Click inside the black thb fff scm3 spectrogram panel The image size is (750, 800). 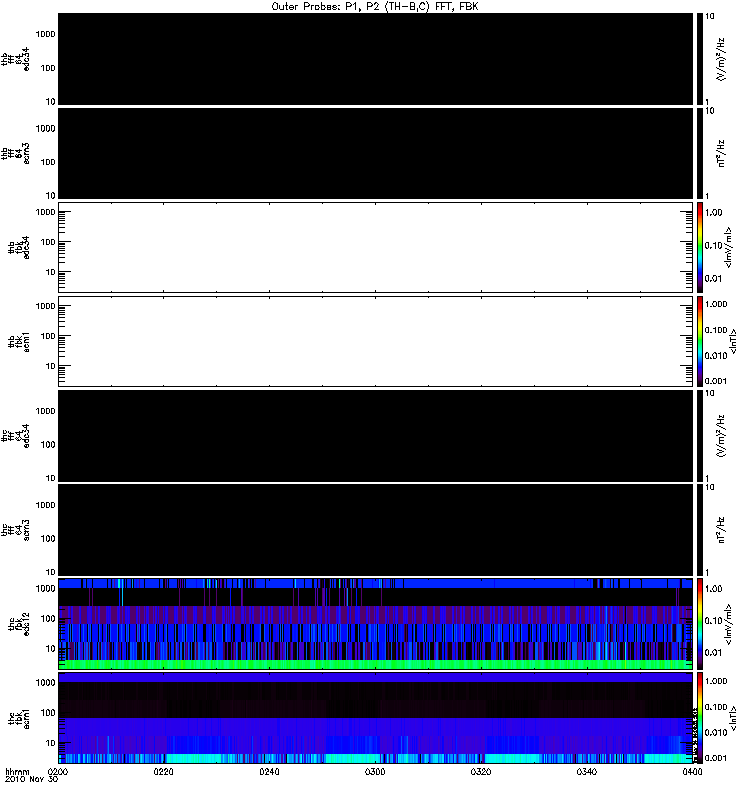tap(375, 153)
